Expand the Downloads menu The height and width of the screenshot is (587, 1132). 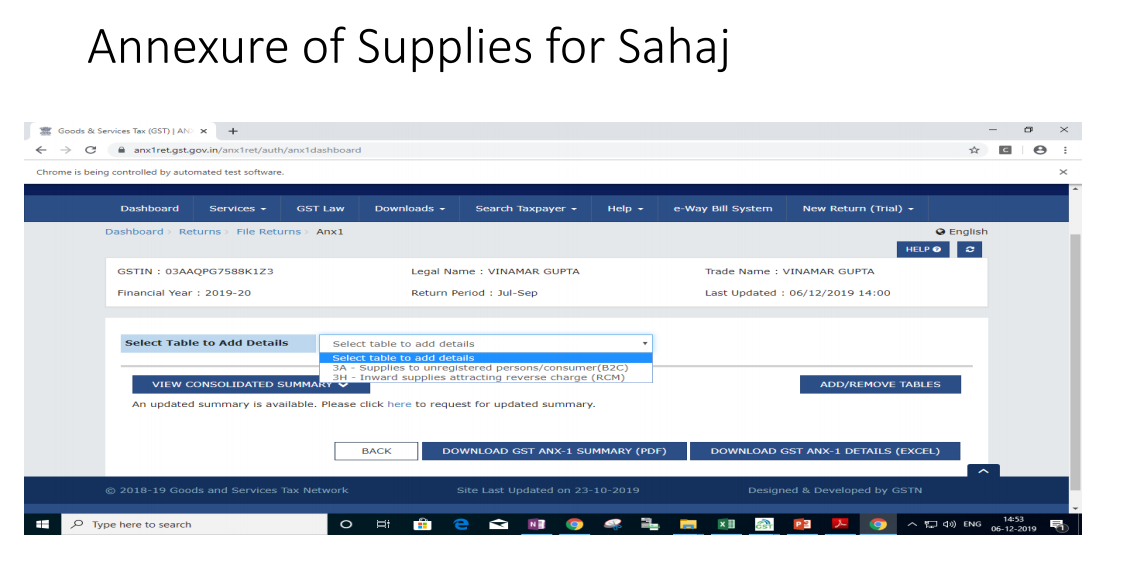click(409, 208)
